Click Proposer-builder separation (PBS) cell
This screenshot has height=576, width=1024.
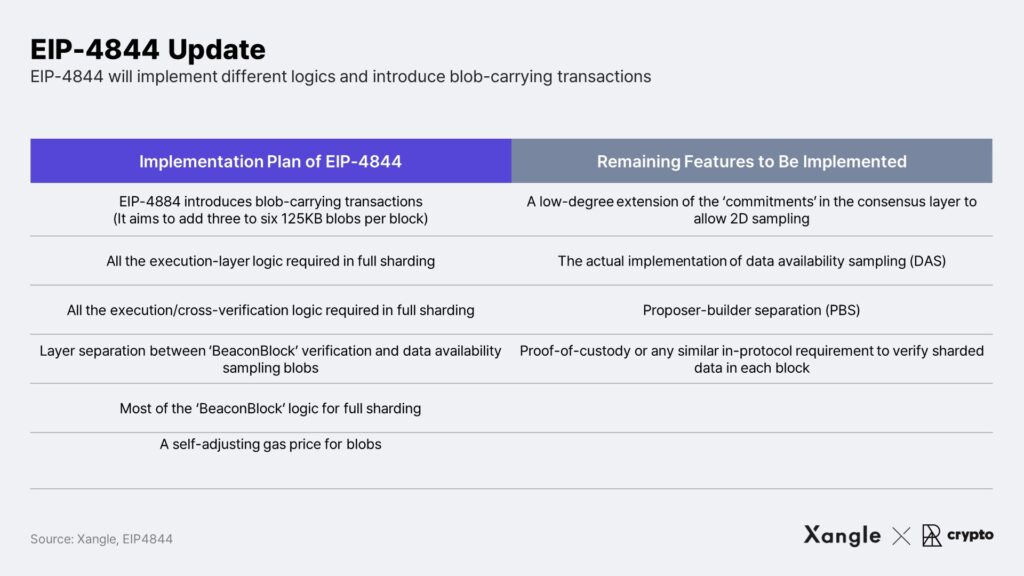click(x=752, y=310)
